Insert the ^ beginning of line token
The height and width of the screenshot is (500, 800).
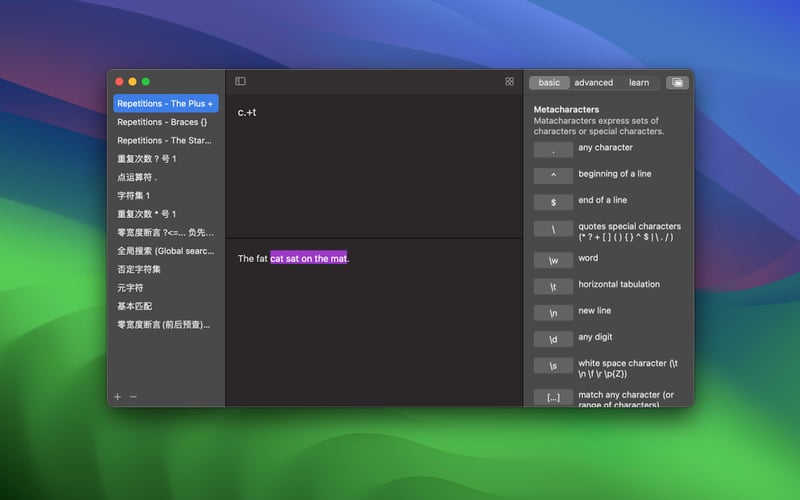(553, 176)
